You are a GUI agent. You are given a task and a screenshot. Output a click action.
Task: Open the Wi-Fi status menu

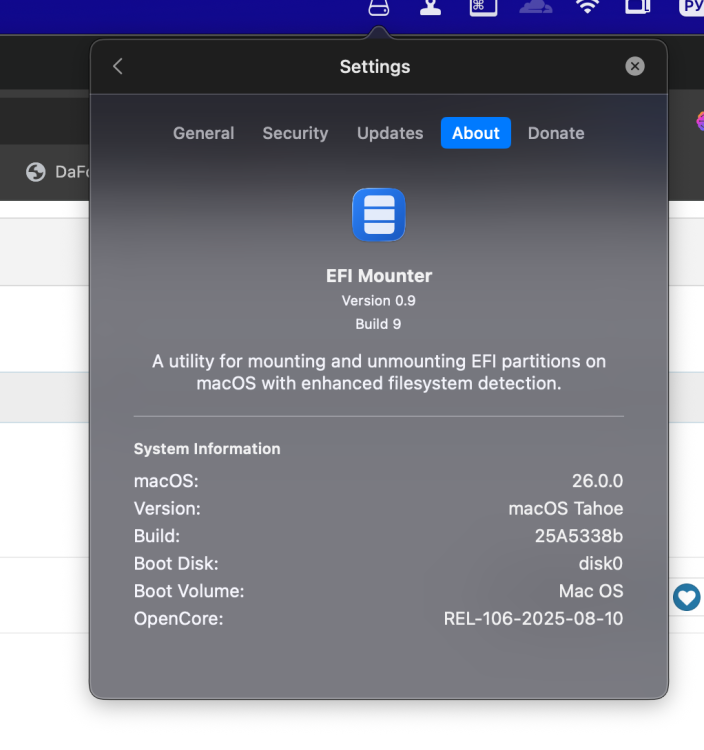point(587,7)
